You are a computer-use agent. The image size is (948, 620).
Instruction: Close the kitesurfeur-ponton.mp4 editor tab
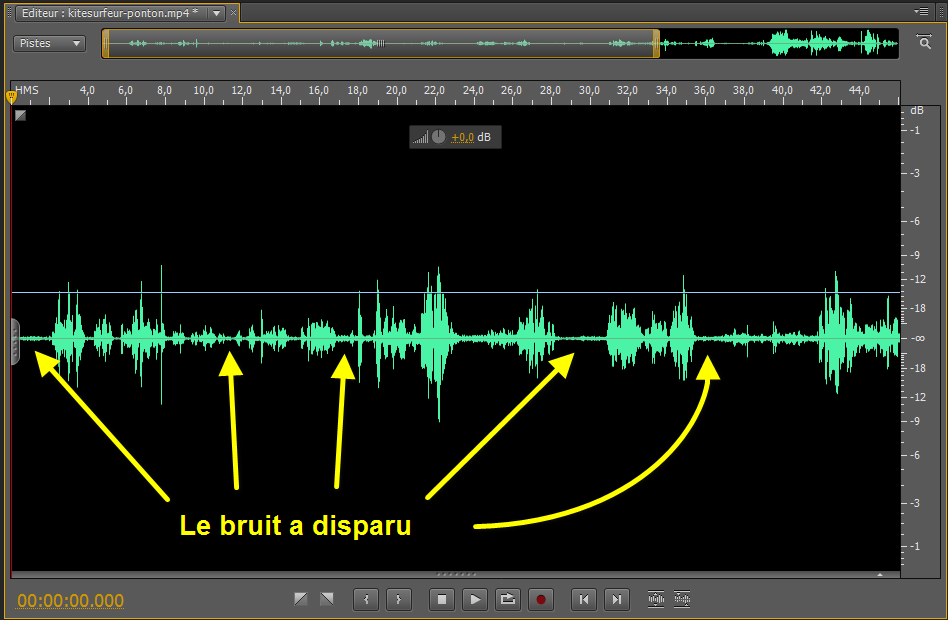[x=233, y=13]
